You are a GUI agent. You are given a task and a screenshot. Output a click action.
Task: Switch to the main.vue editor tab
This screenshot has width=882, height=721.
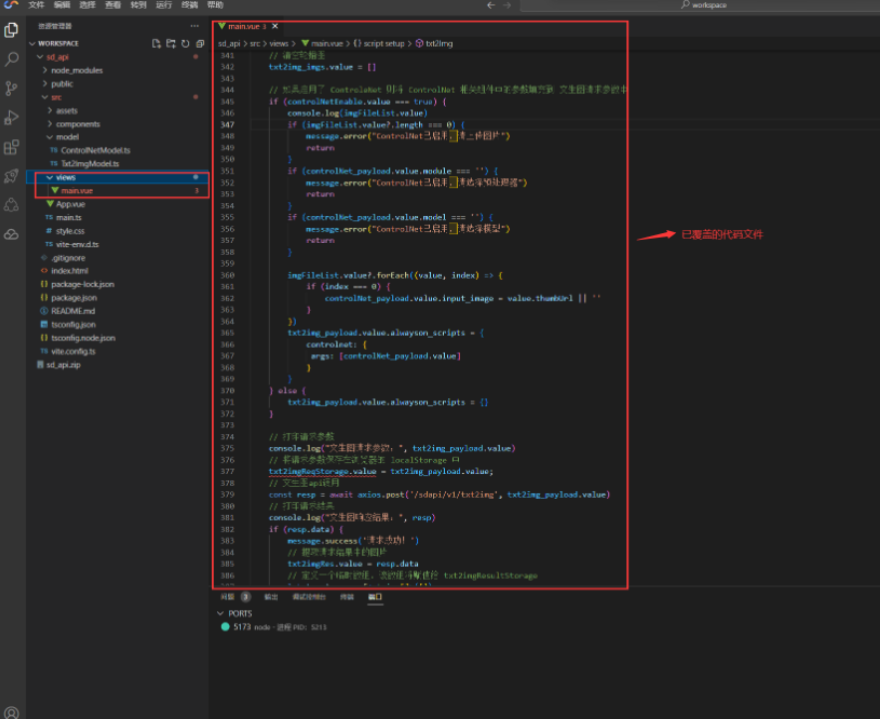[x=248, y=26]
